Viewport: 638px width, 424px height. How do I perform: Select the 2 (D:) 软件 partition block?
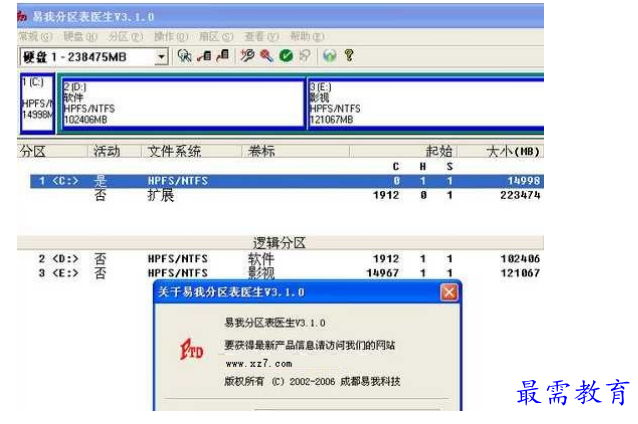(x=183, y=103)
